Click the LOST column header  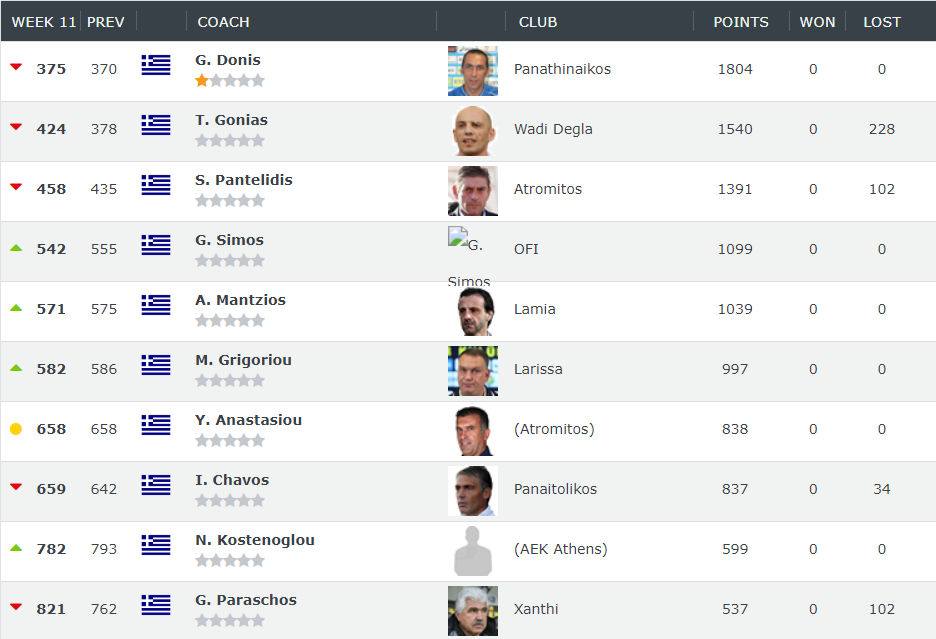(882, 22)
